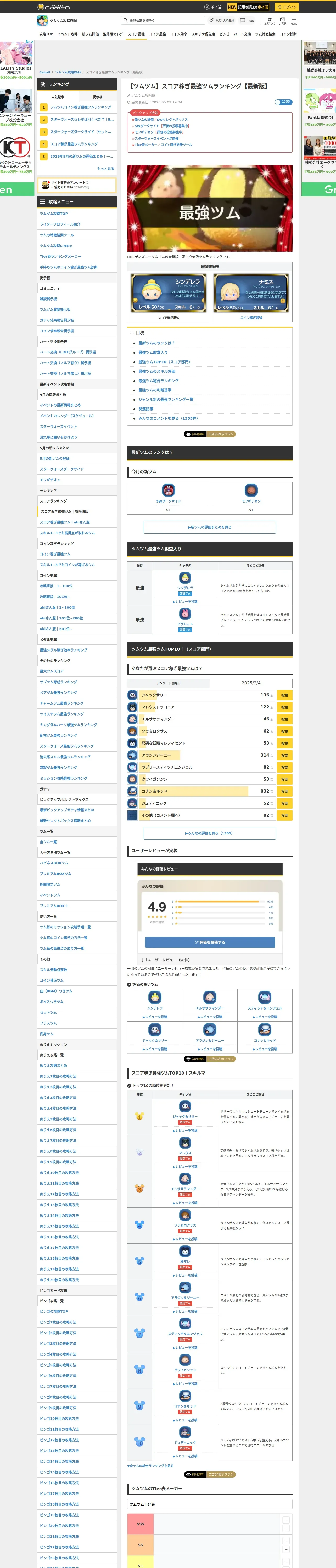This screenshot has width=336, height=1568.
Task: Open the SWダークサイド icon under 今月の新ツム
Action: [168, 490]
